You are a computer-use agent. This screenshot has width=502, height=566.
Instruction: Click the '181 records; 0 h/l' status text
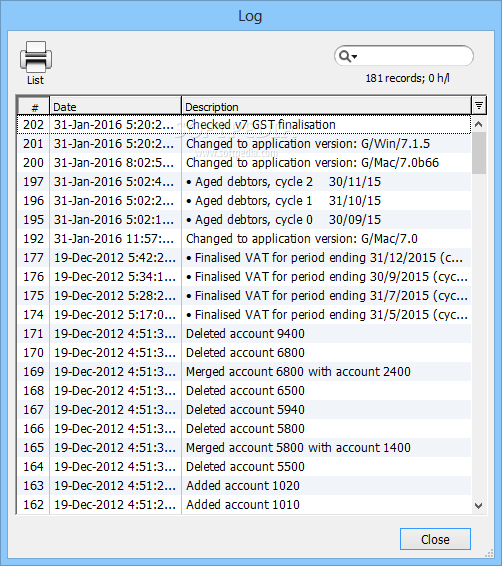coord(407,78)
